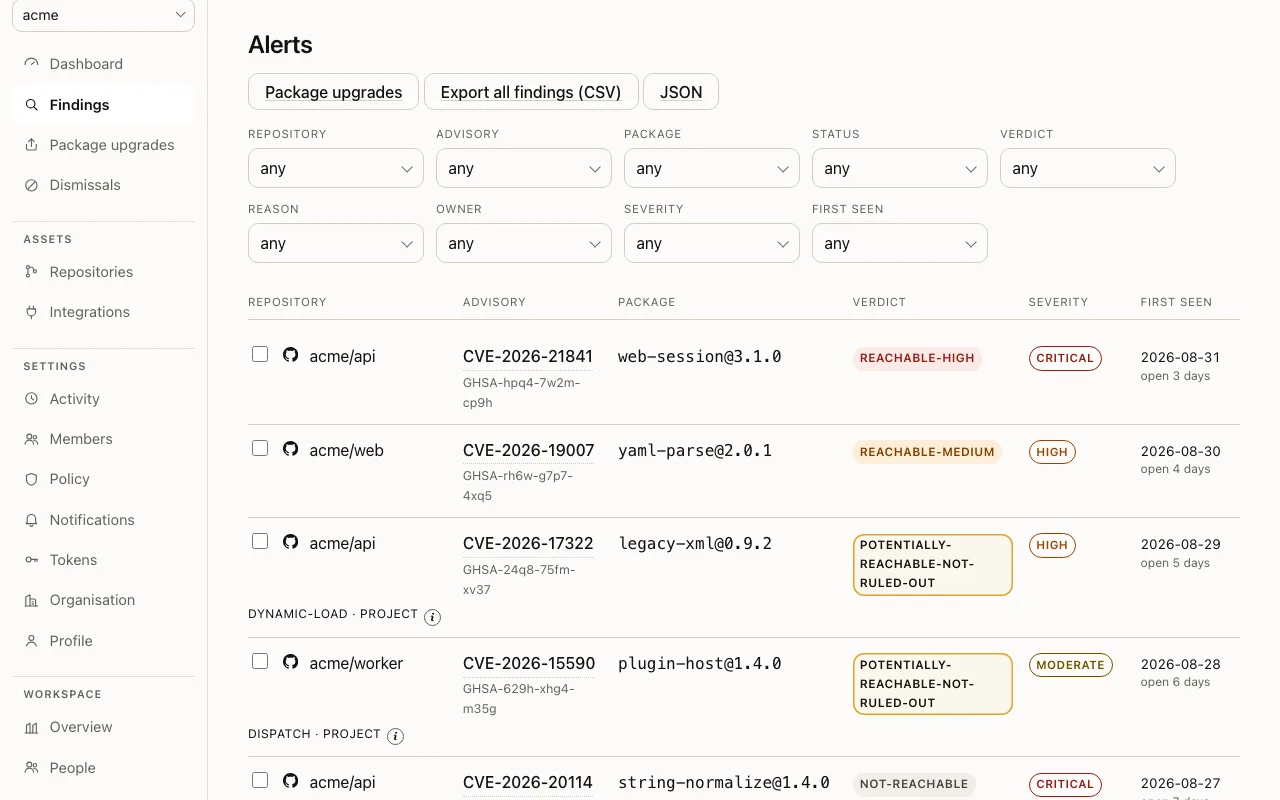The width and height of the screenshot is (1280, 800).
Task: Click the GitHub icon in the CVE-2026-21841 row
Action: (290, 355)
